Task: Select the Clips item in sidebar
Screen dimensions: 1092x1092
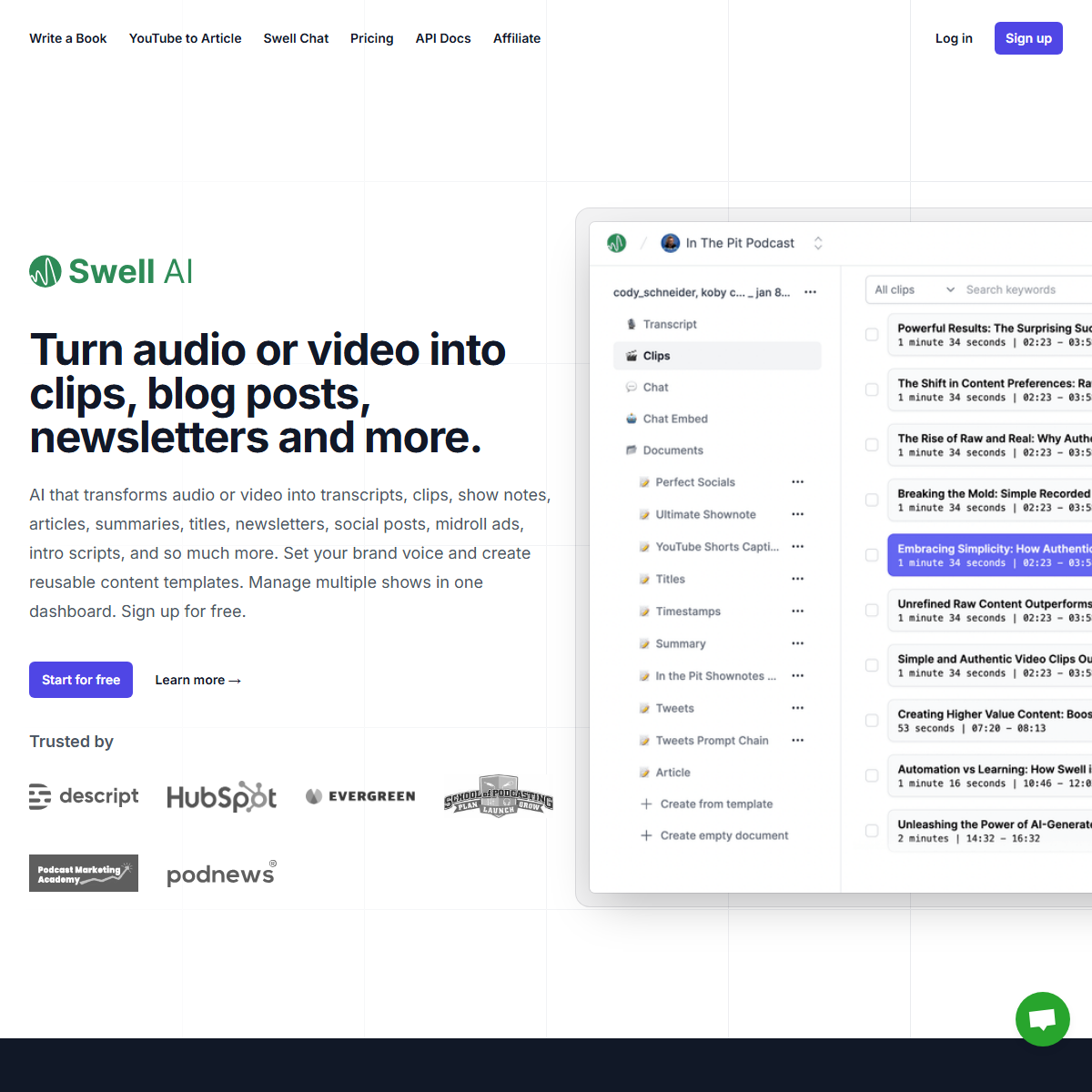Action: point(717,356)
